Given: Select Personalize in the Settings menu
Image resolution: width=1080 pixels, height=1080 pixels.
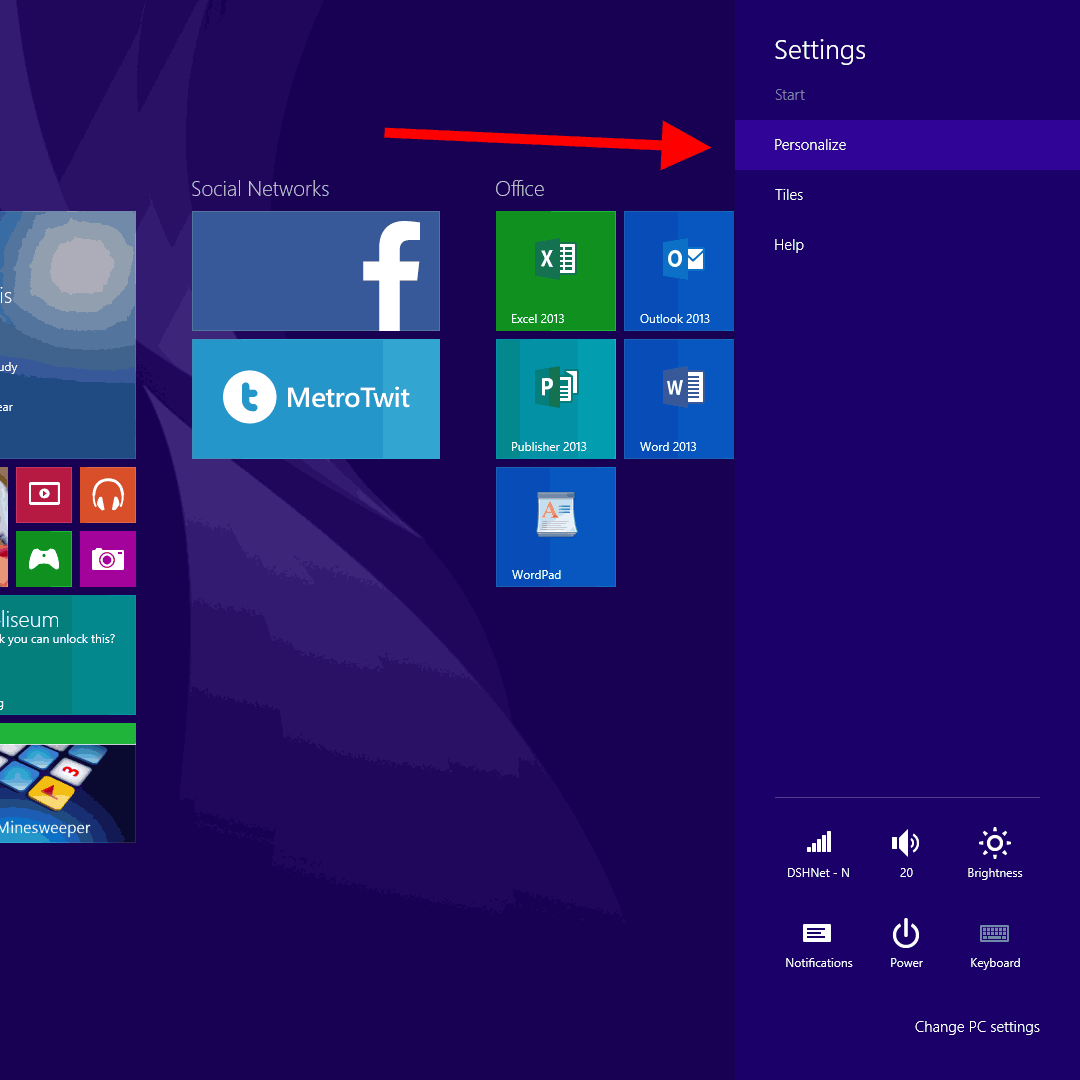Looking at the screenshot, I should pos(810,145).
